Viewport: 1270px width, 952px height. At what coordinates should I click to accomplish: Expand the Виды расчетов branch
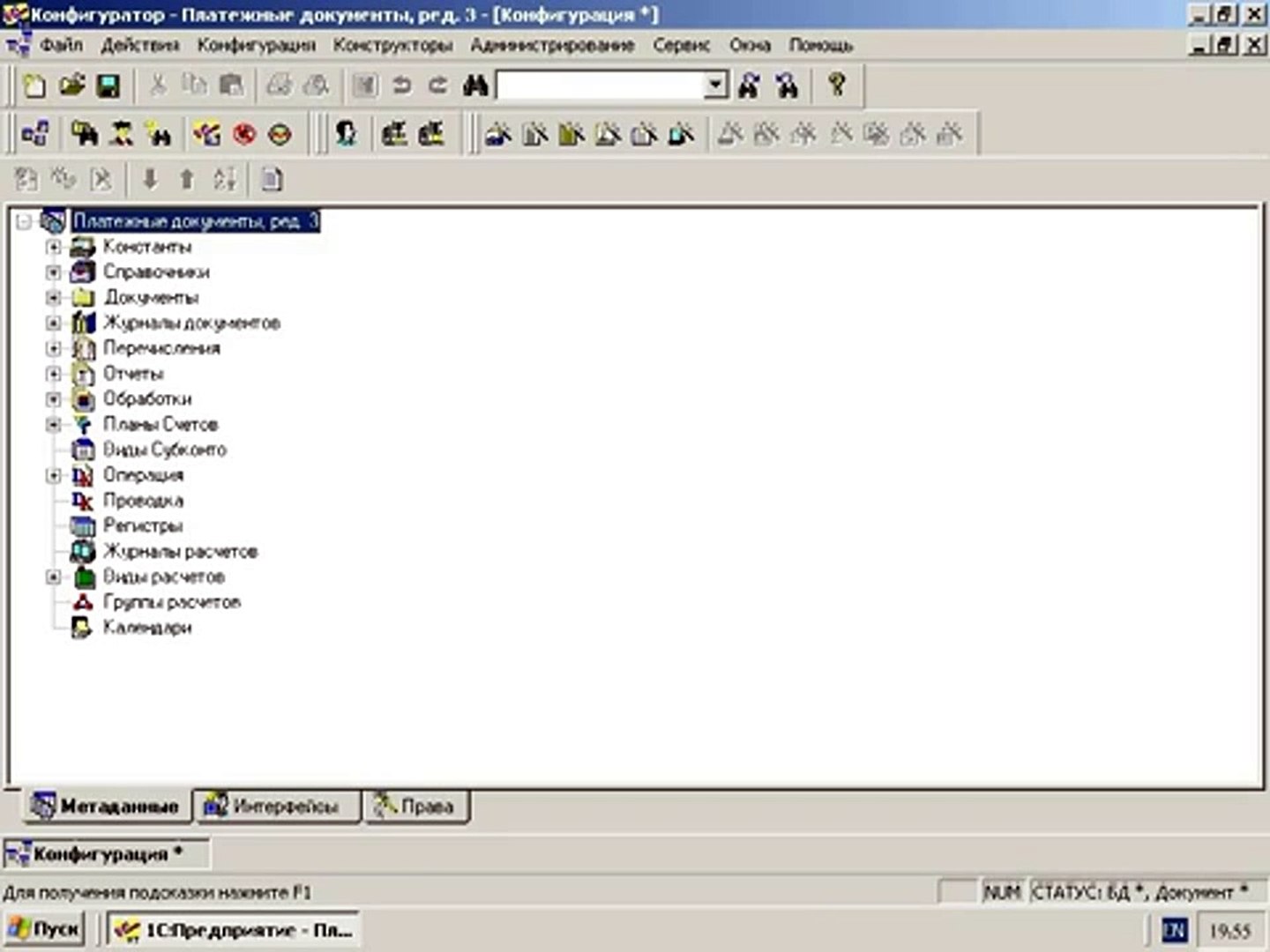53,577
